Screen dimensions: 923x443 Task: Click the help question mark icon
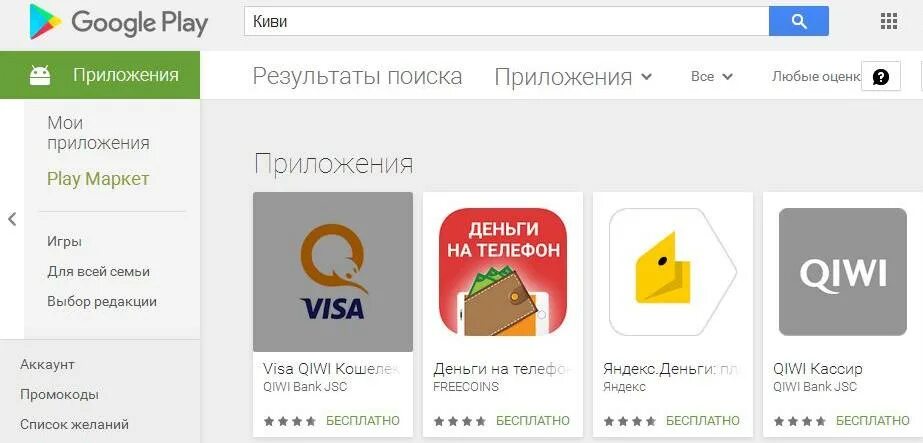pyautogui.click(x=881, y=76)
